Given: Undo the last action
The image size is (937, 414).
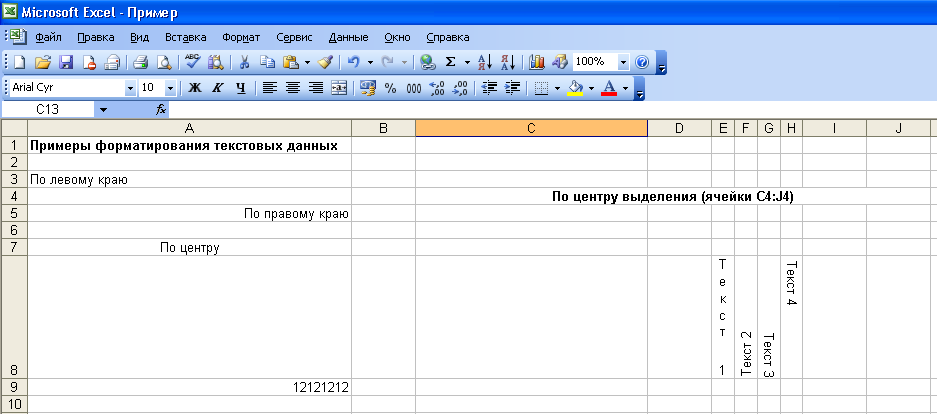Looking at the screenshot, I should (x=354, y=62).
